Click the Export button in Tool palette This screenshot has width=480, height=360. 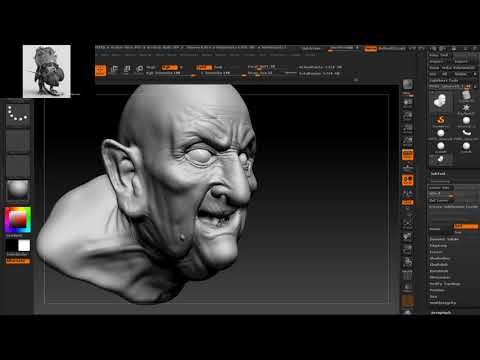tap(462, 62)
